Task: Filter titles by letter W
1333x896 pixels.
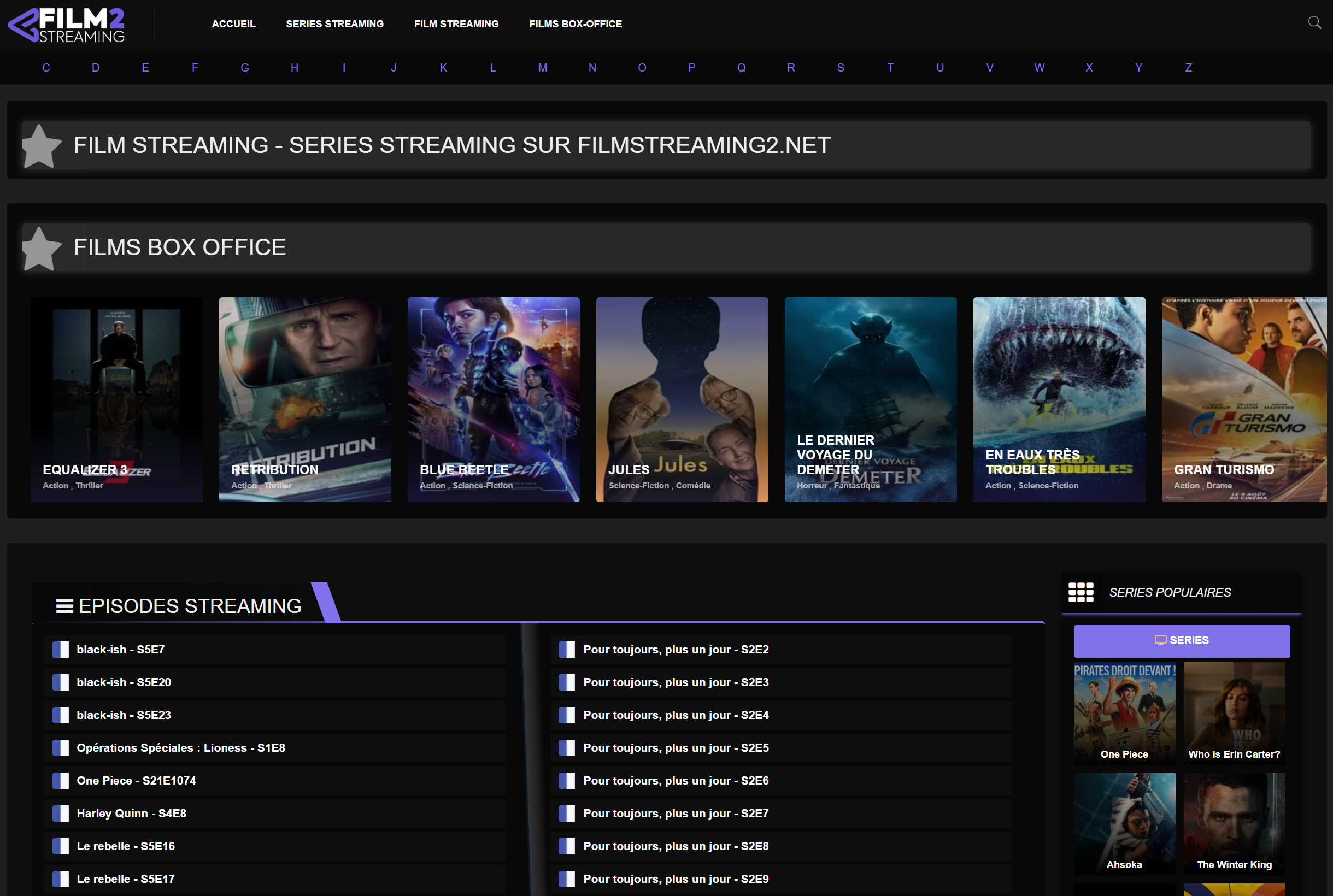Action: coord(1039,67)
